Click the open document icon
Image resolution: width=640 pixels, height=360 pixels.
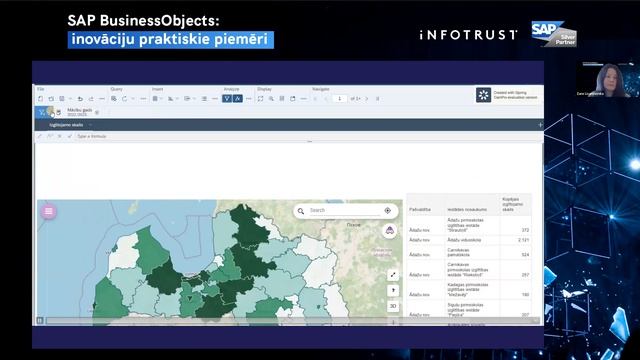(x=51, y=99)
